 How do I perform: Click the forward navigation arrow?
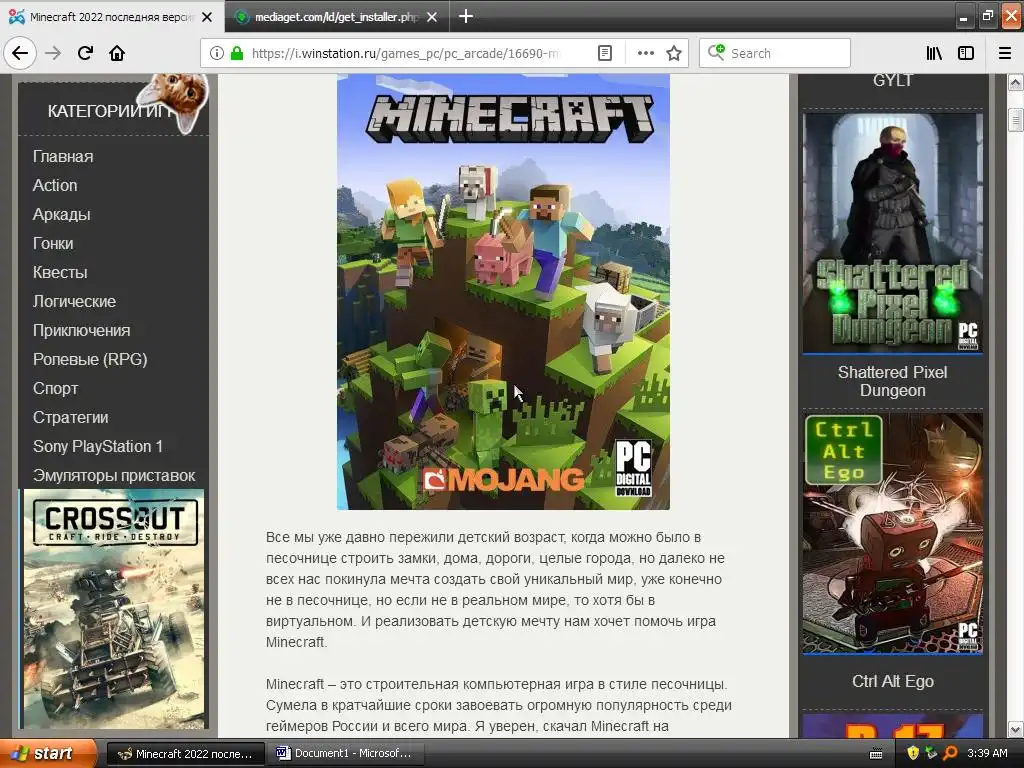coord(53,53)
